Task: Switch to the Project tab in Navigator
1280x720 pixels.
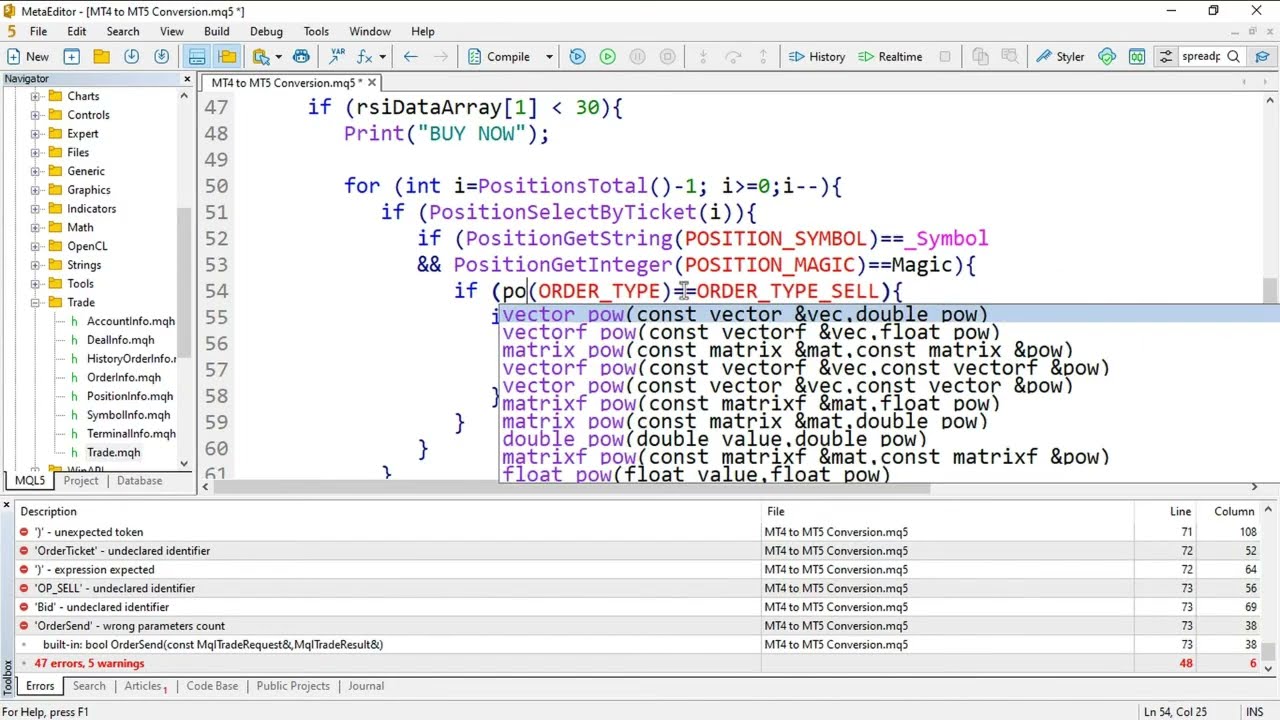Action: 81,481
